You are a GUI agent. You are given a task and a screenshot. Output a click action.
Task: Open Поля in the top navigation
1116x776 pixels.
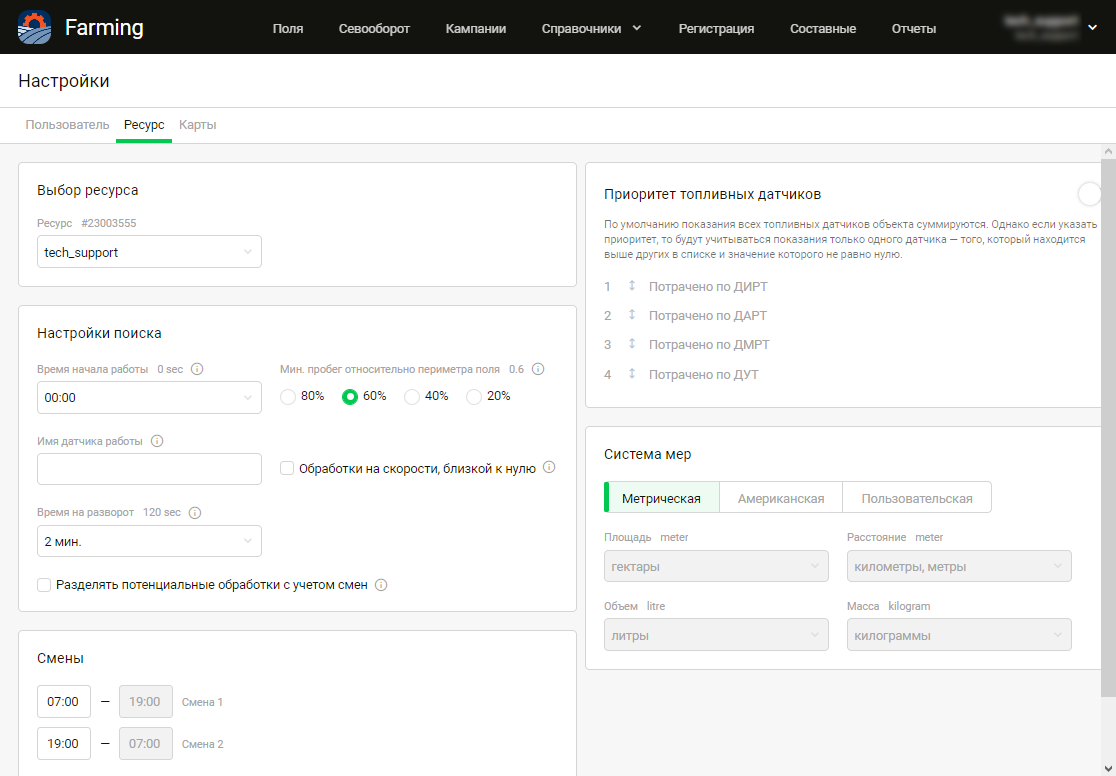tap(288, 28)
